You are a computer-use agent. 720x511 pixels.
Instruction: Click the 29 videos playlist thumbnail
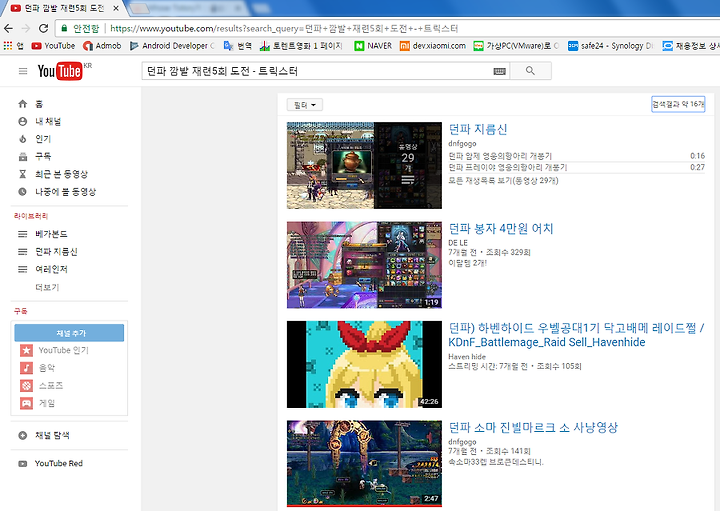[x=364, y=165]
